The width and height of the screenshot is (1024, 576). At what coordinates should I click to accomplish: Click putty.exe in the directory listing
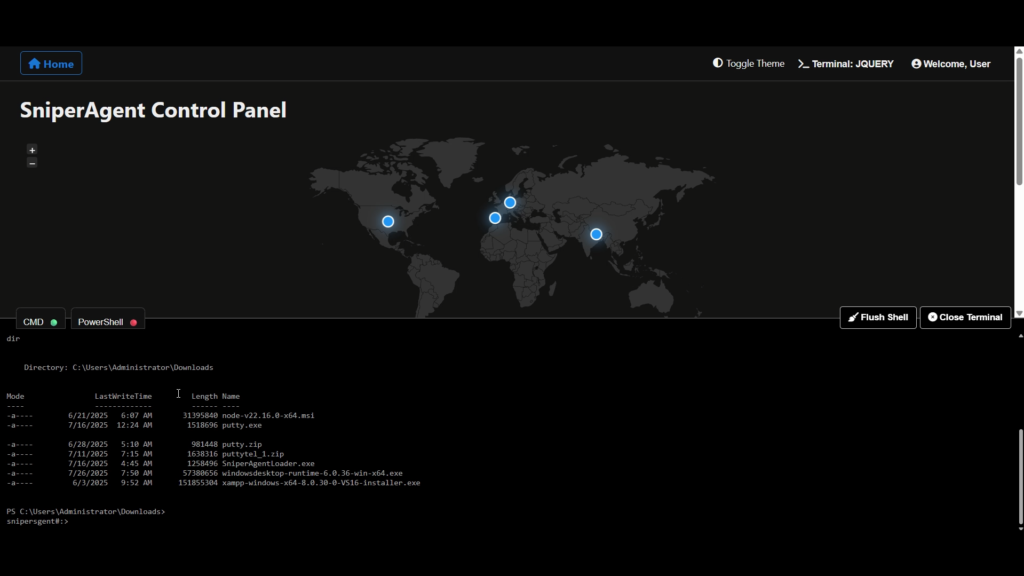(x=241, y=425)
